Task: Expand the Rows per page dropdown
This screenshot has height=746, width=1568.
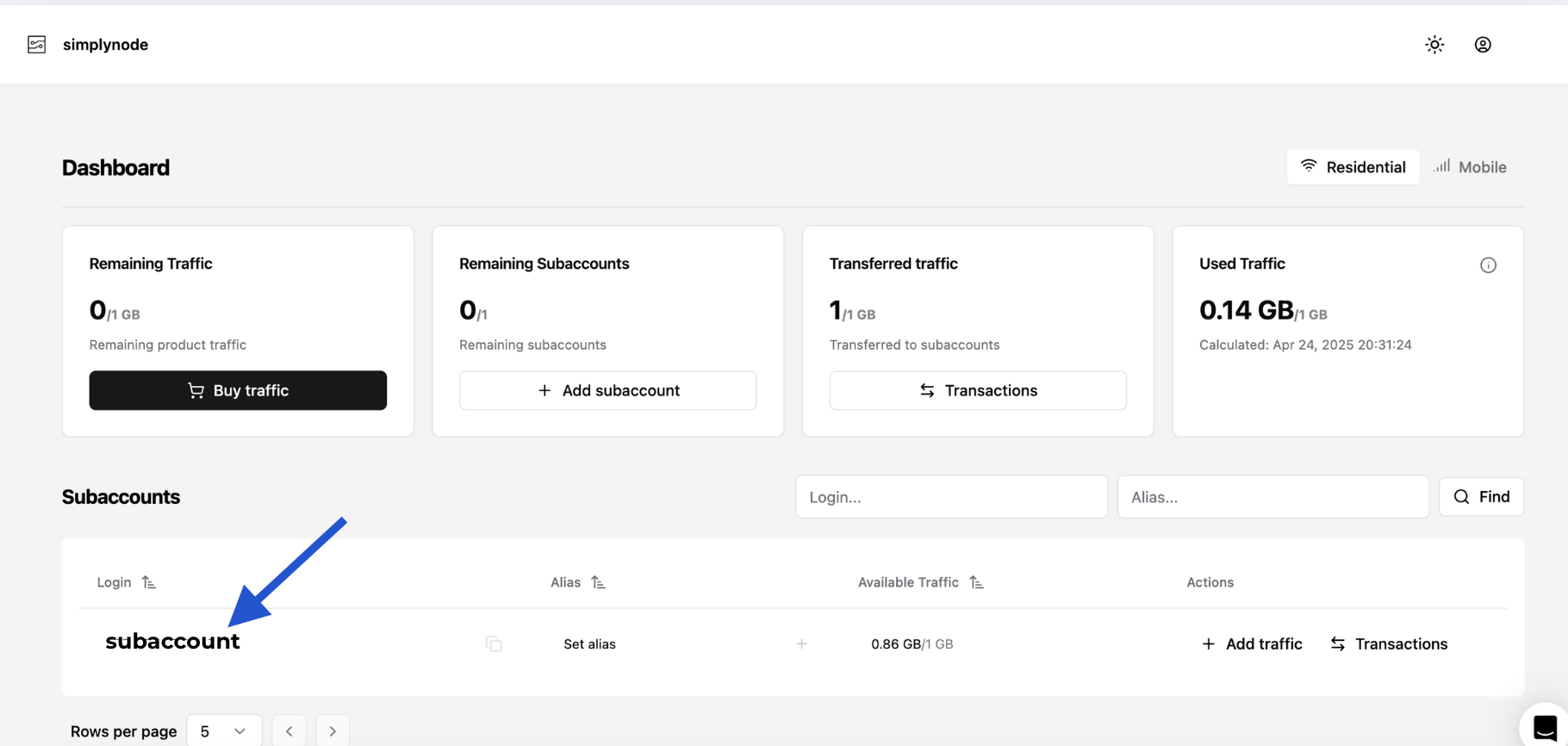Action: [x=223, y=731]
